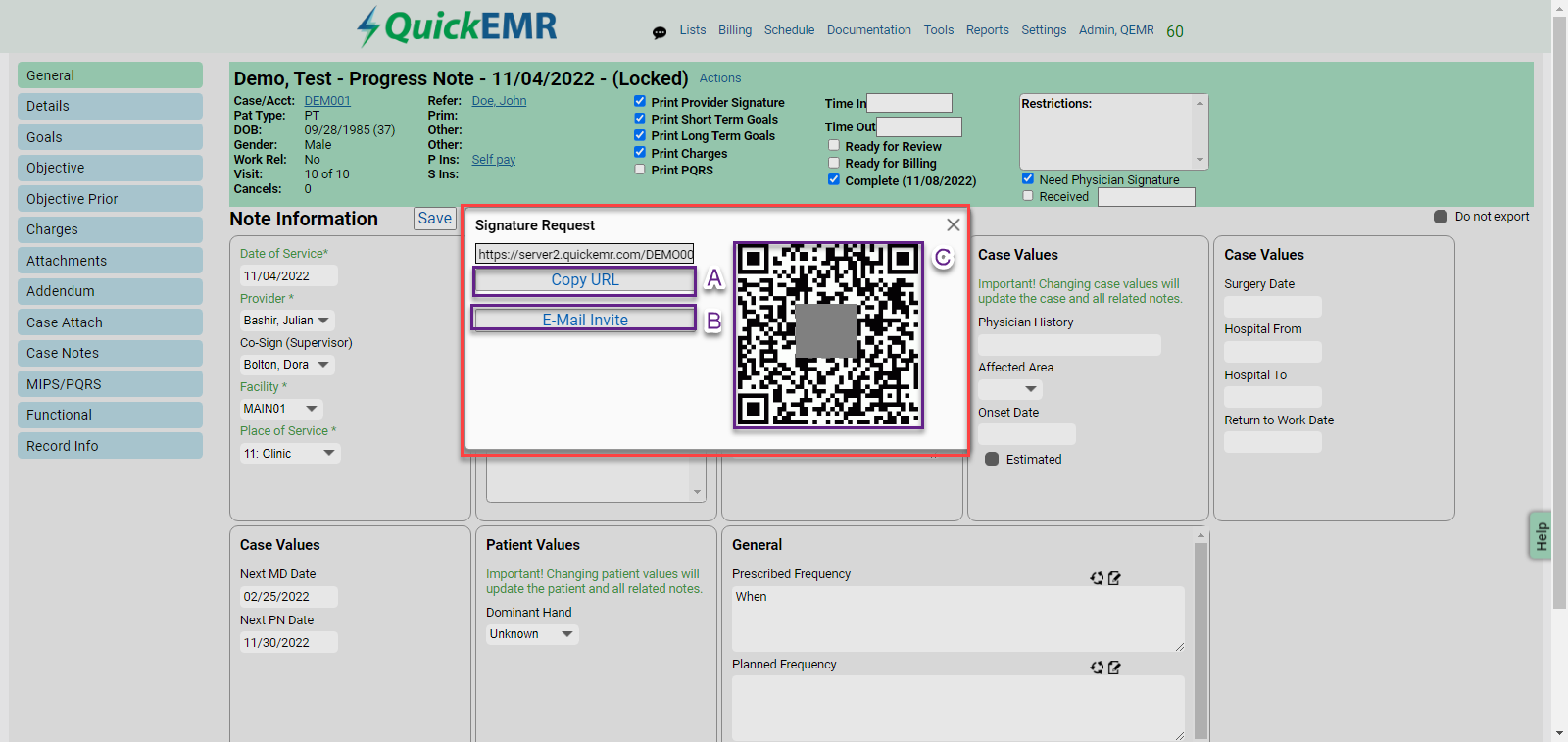
Task: Click the QuickEMR lightning logo
Action: (x=457, y=26)
